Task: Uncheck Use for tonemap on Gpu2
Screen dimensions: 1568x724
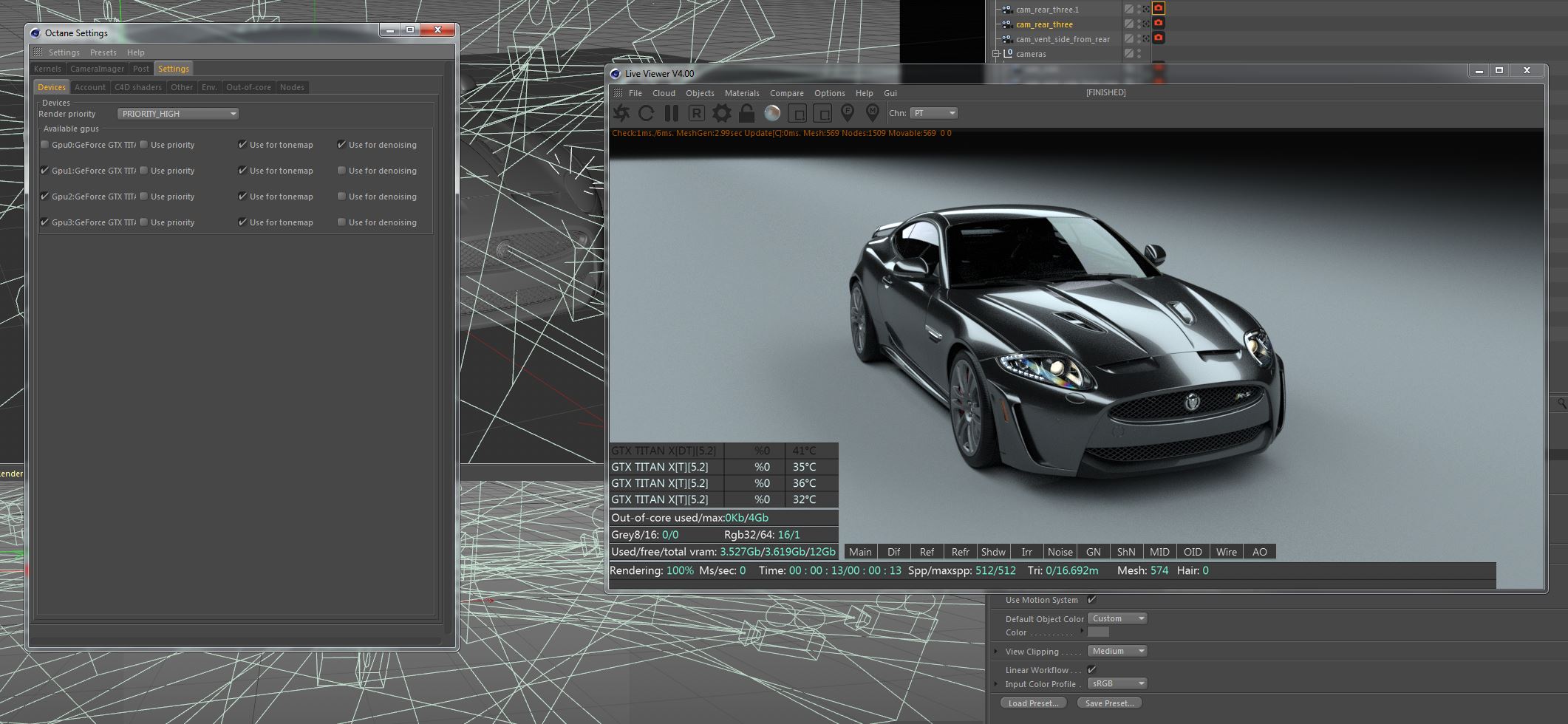Action: [x=242, y=197]
